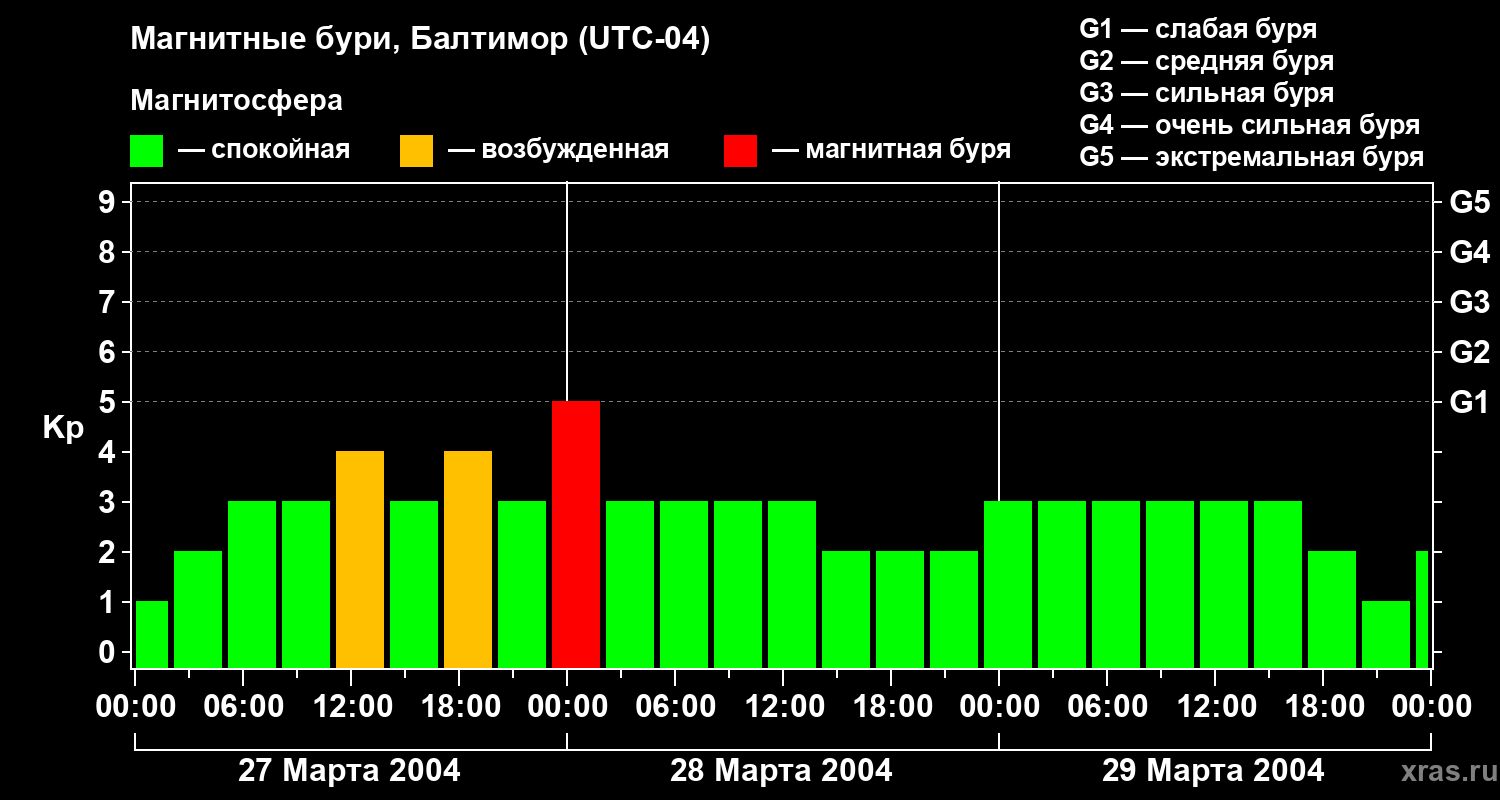Click the "28 Марта 2004" date label
The width and height of the screenshot is (1500, 800).
781,771
